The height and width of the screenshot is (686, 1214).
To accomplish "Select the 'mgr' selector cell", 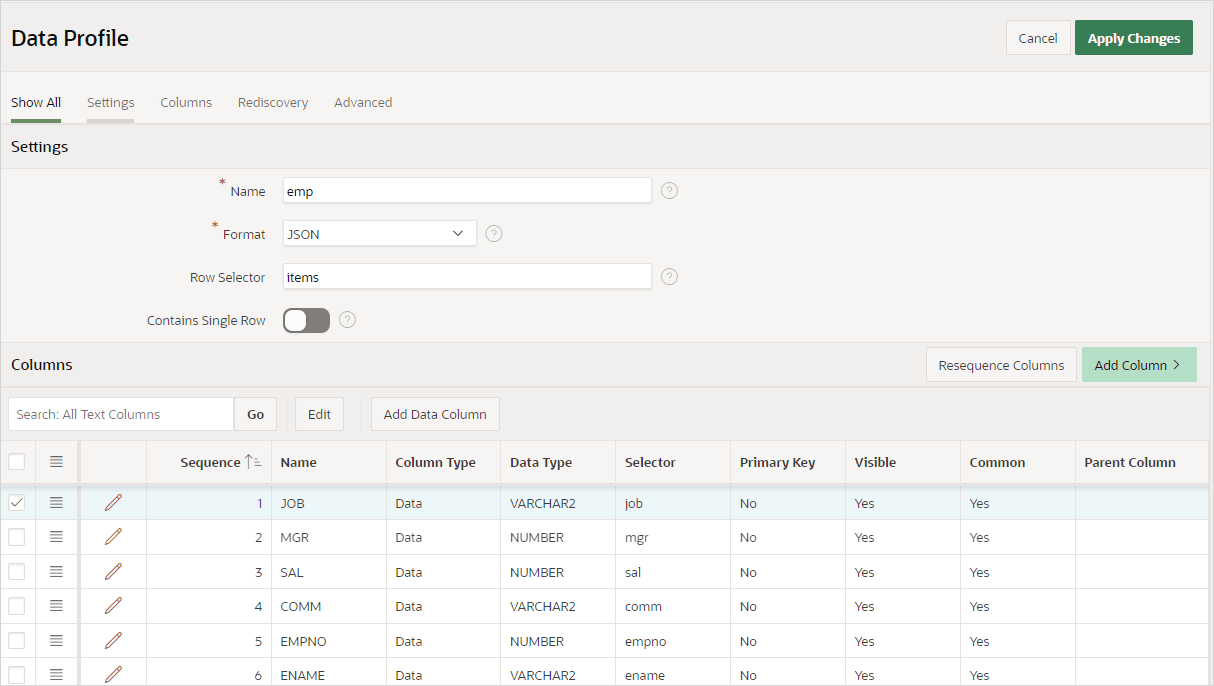I will pos(673,537).
